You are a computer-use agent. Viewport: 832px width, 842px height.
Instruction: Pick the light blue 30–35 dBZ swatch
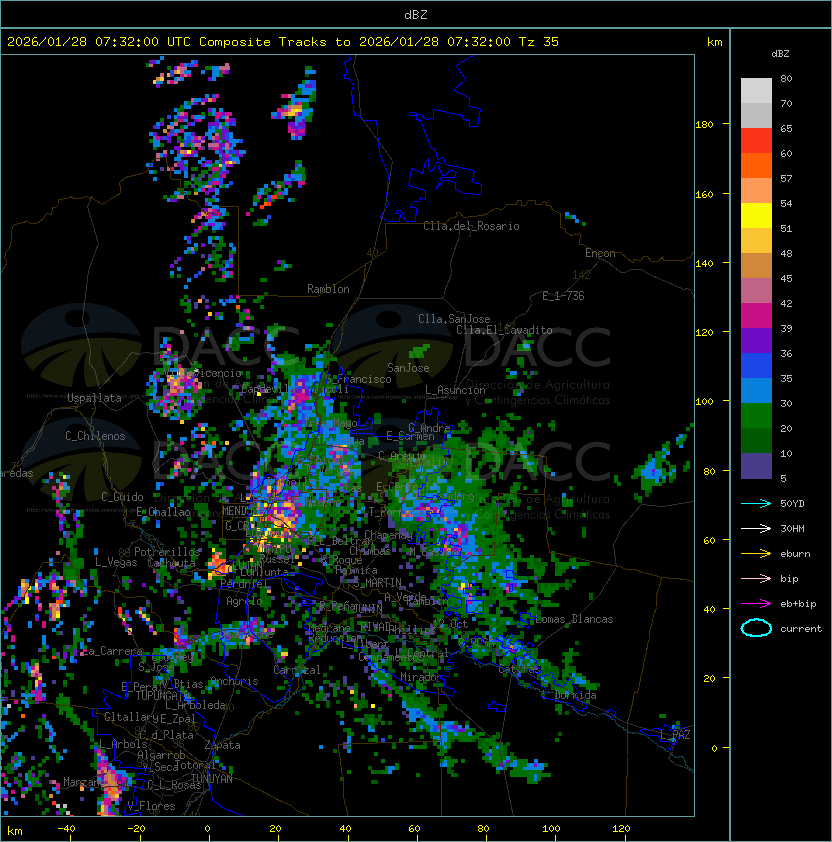click(756, 390)
